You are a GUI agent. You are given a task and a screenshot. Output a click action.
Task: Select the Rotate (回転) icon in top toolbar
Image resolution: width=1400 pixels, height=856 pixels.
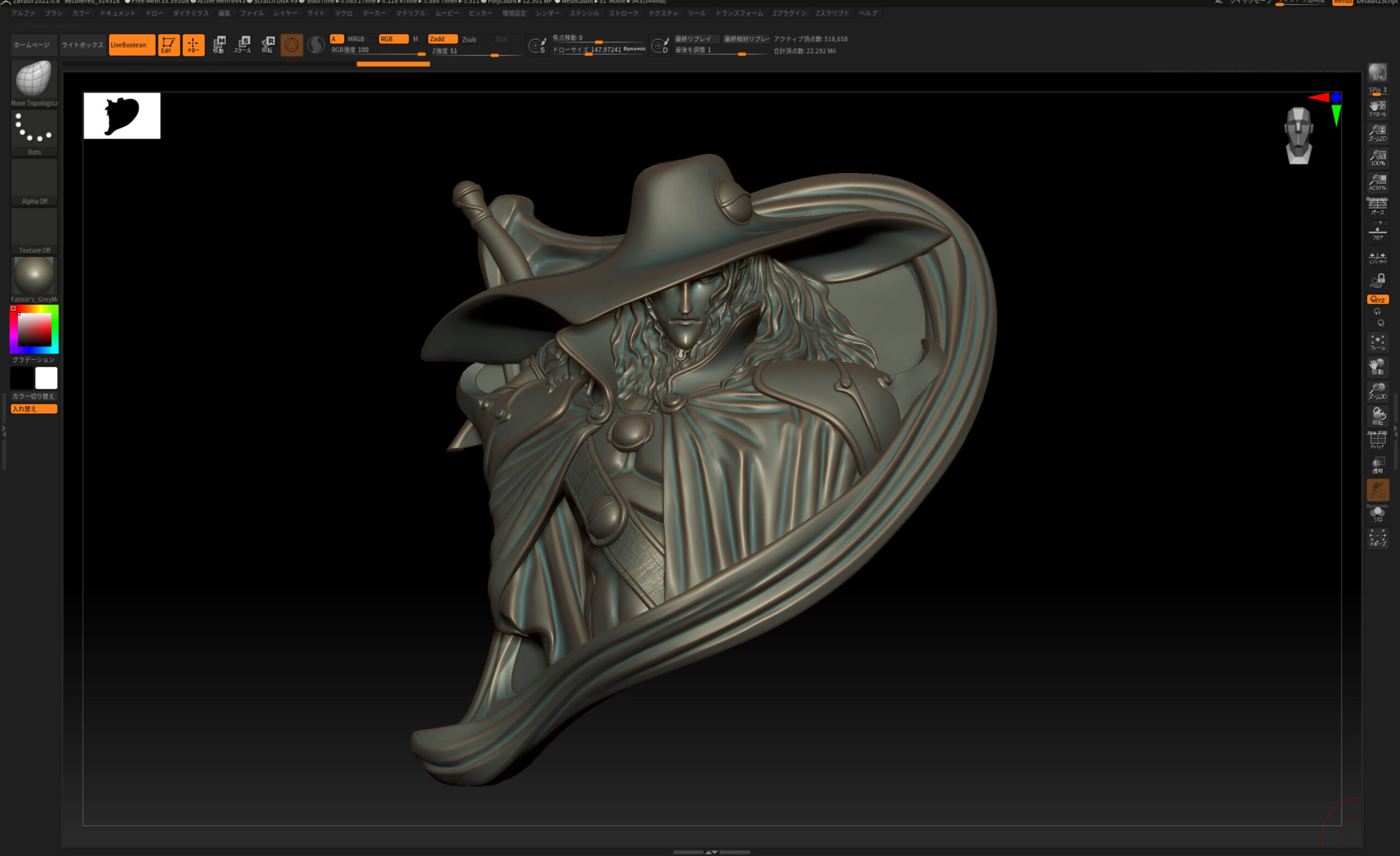tap(267, 45)
